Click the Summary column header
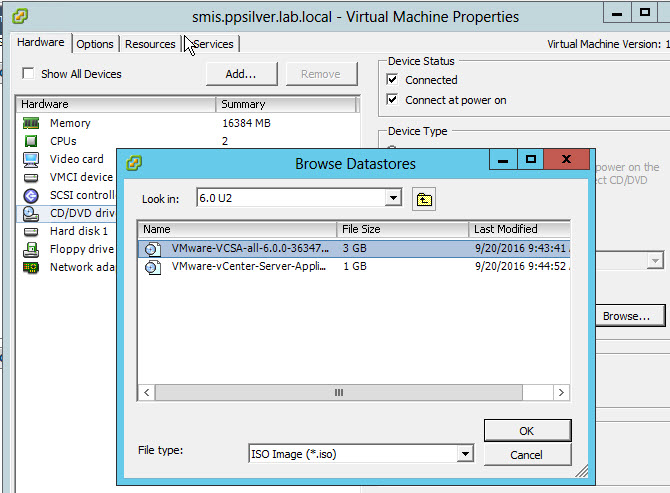The height and width of the screenshot is (493, 670). click(286, 104)
